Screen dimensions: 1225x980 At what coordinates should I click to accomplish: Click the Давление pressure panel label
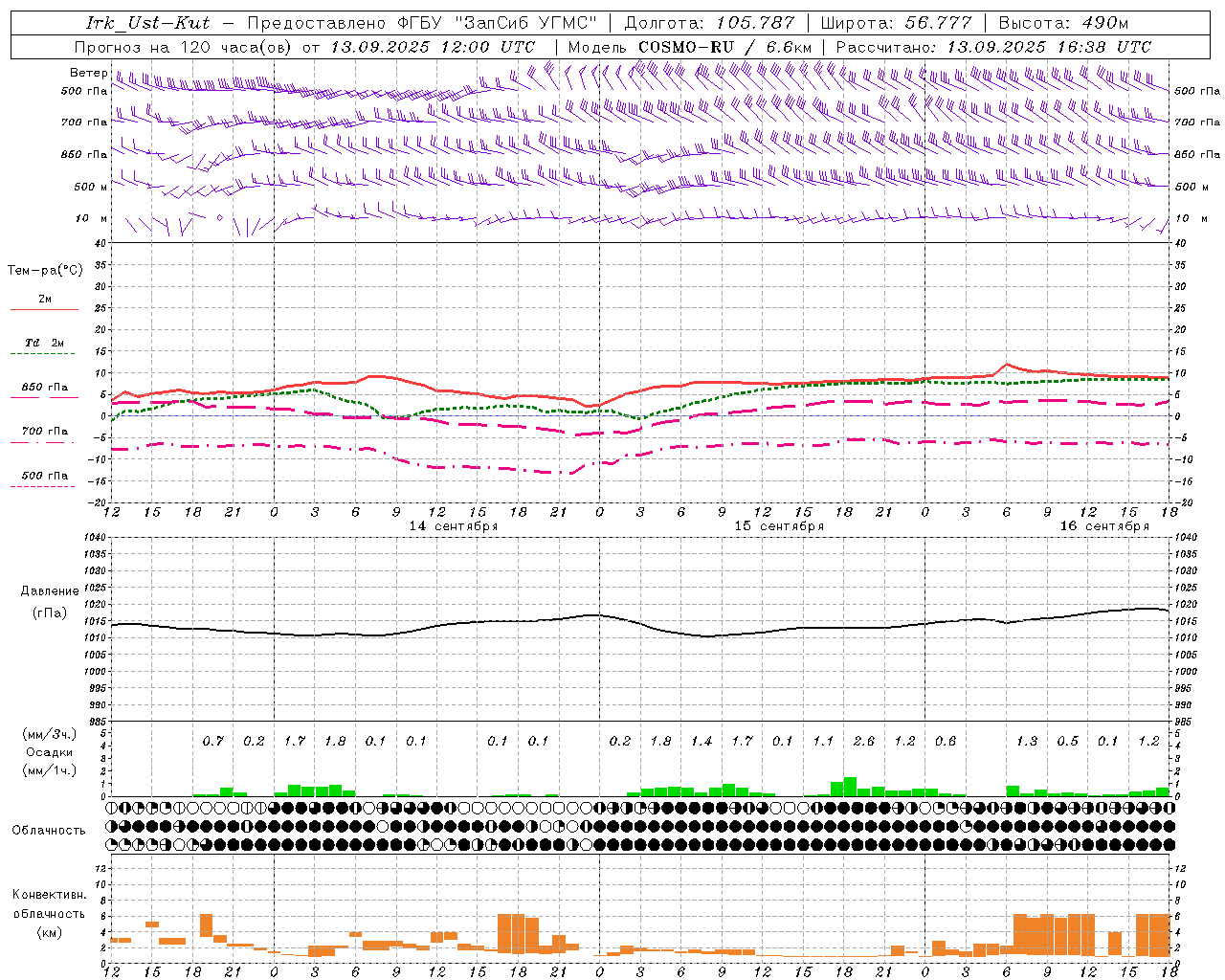[50, 591]
